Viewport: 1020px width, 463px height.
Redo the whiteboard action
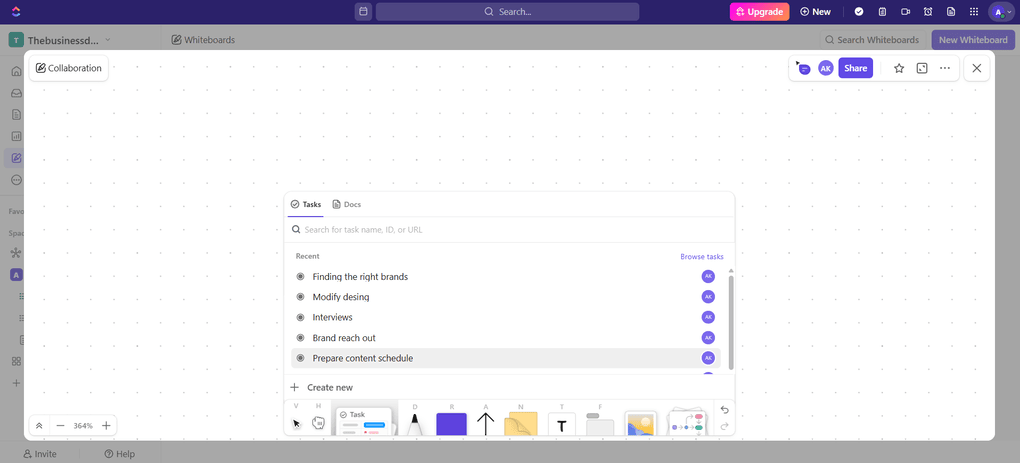click(x=725, y=427)
